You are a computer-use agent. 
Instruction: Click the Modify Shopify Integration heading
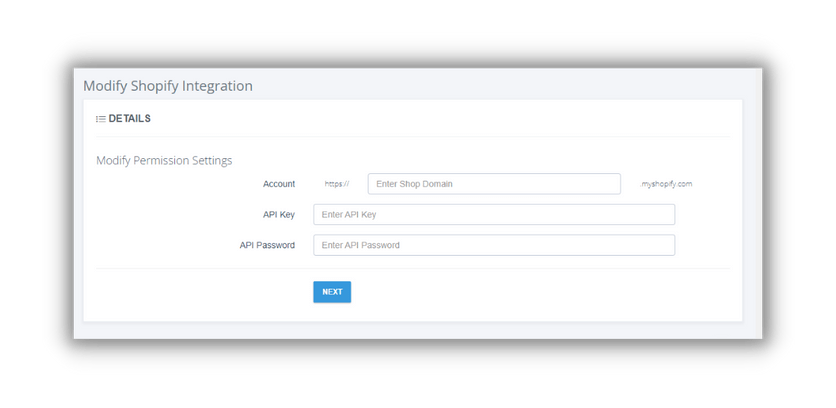coord(168,86)
